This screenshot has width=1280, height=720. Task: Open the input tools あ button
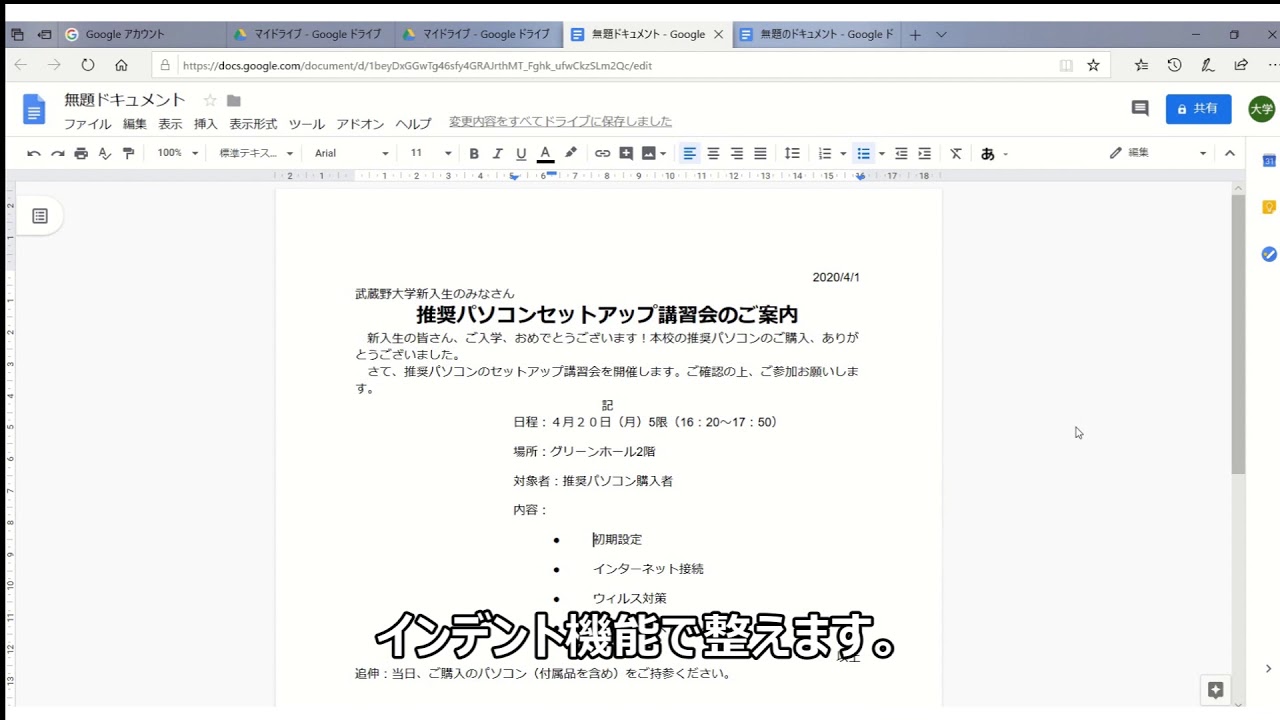[x=988, y=153]
